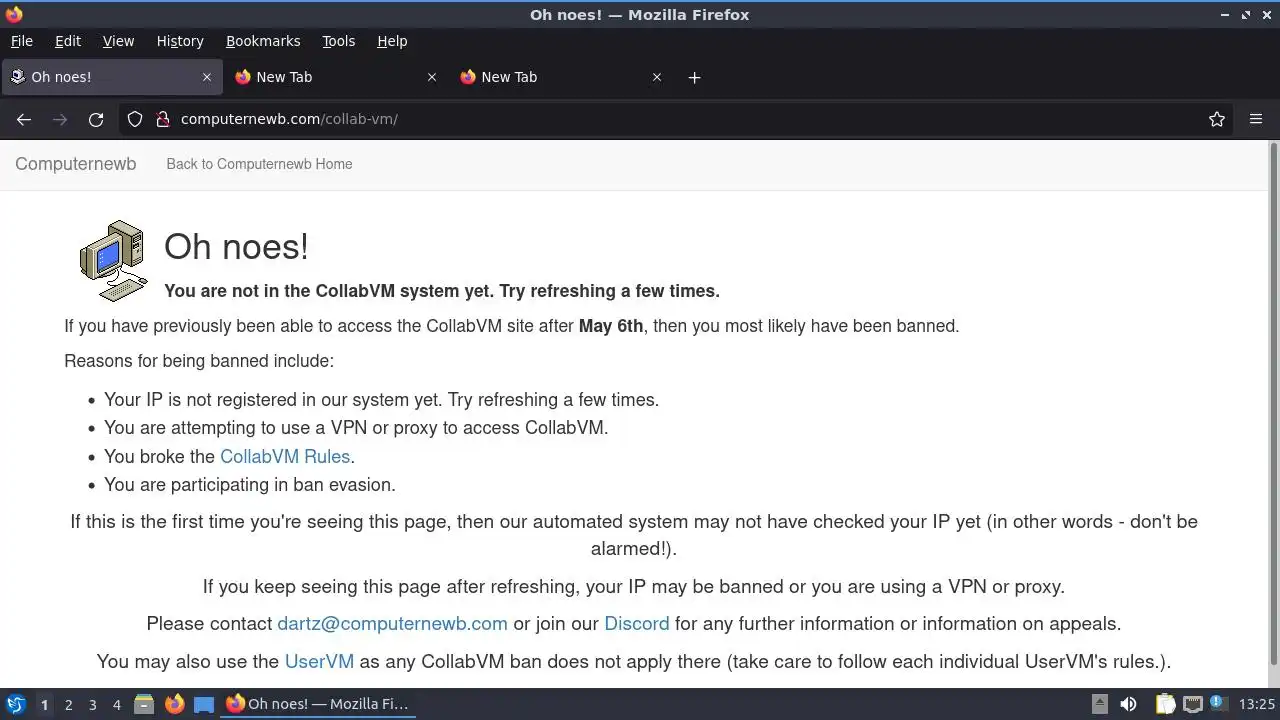The height and width of the screenshot is (720, 1280).
Task: Open the removable media tray icon
Action: click(1099, 704)
